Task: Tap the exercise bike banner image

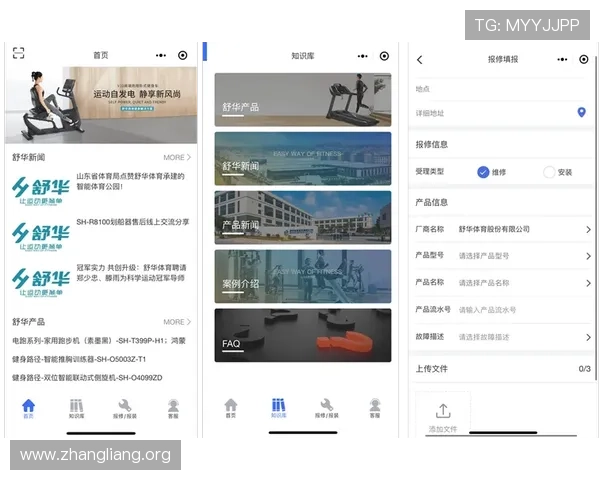Action: 101,105
